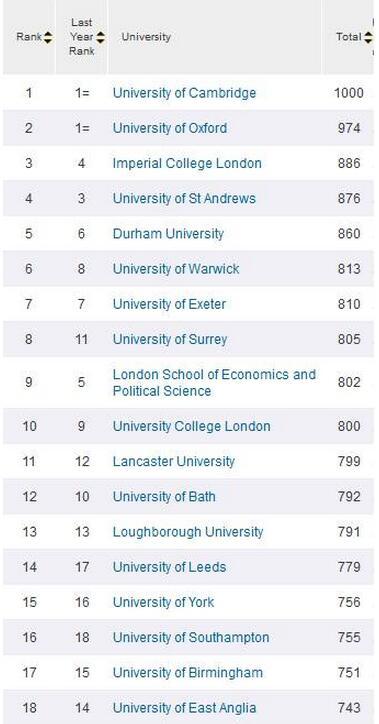Visit University of St Andrews link
This screenshot has width=379, height=724.
184,199
